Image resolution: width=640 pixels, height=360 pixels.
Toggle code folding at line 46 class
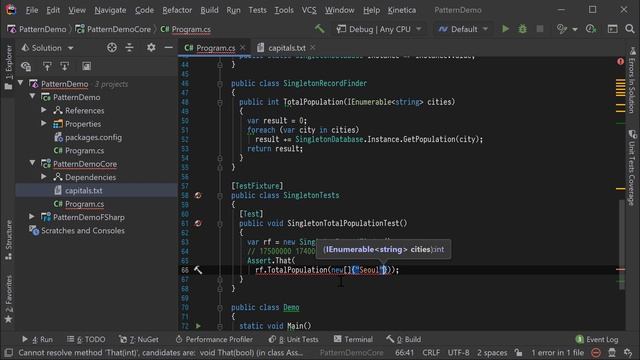point(220,83)
